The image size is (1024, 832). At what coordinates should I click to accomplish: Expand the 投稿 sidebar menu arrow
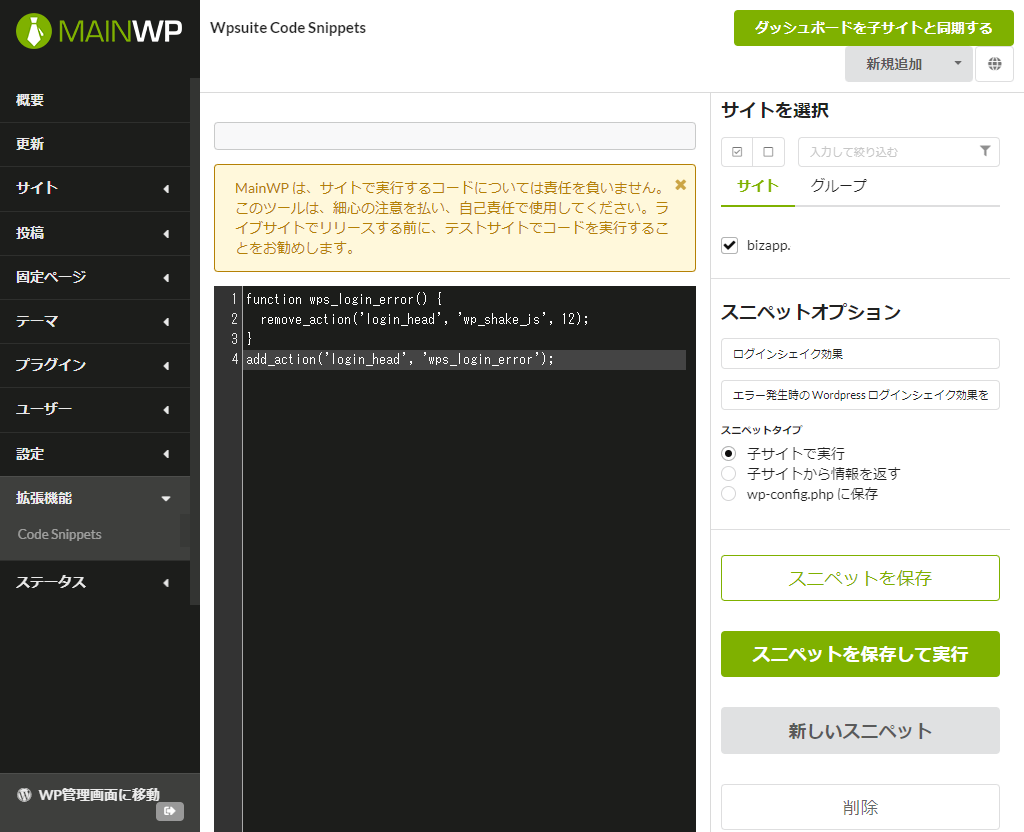click(x=166, y=233)
